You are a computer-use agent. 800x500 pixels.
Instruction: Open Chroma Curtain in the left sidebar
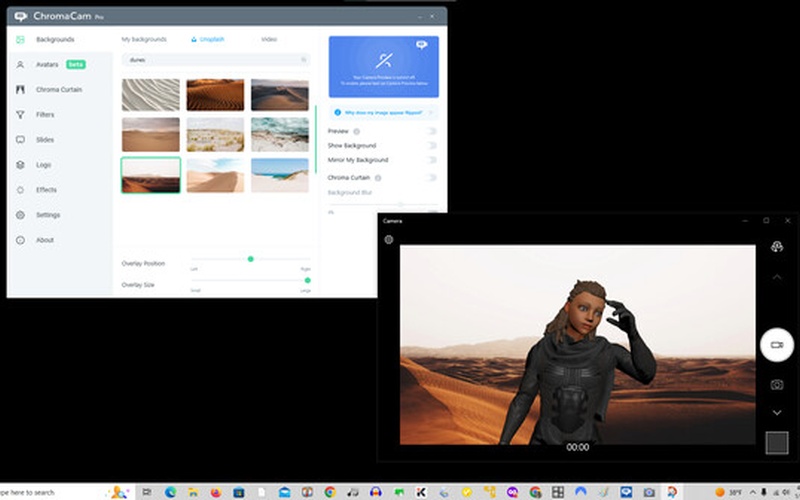coord(60,90)
